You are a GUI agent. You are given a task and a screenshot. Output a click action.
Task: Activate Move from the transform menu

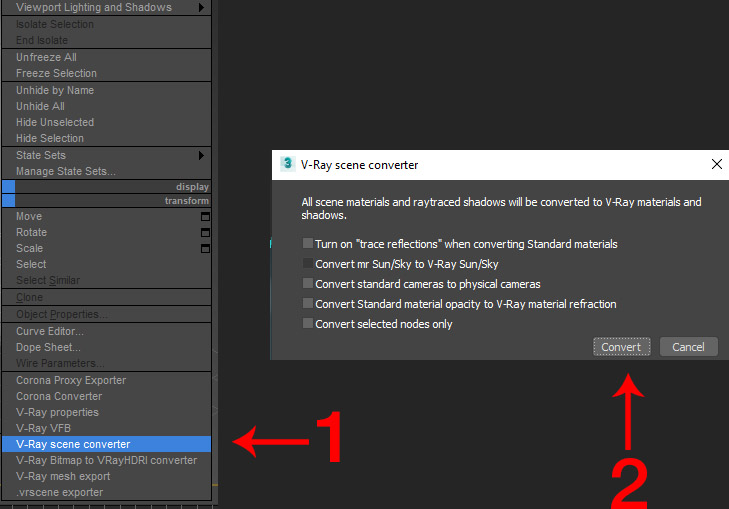point(106,217)
